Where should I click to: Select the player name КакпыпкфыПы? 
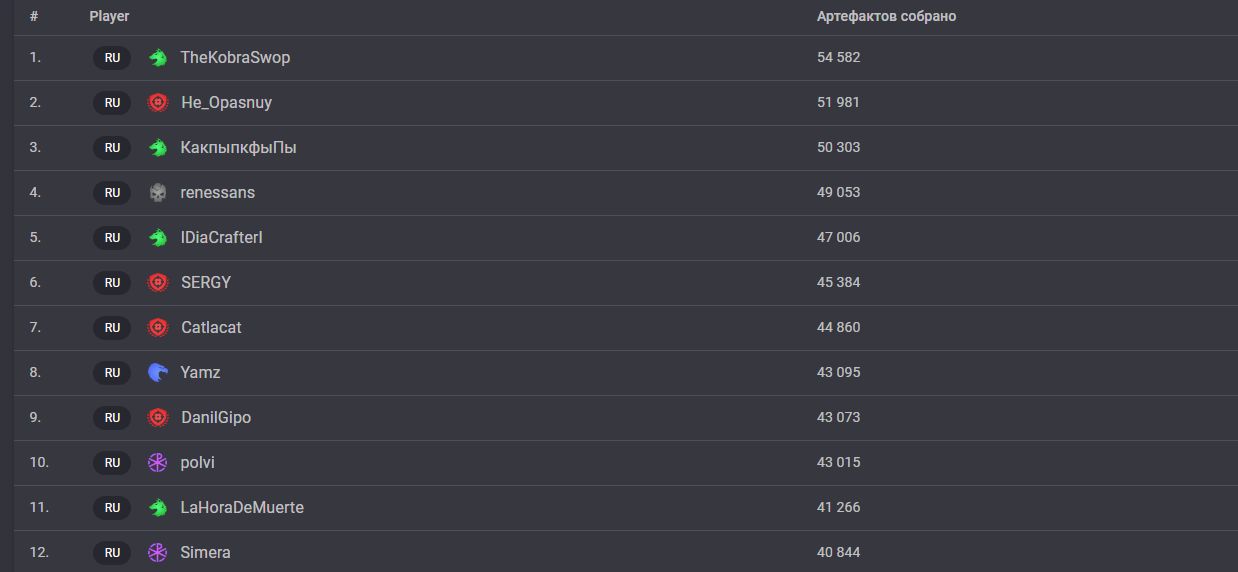(x=239, y=148)
